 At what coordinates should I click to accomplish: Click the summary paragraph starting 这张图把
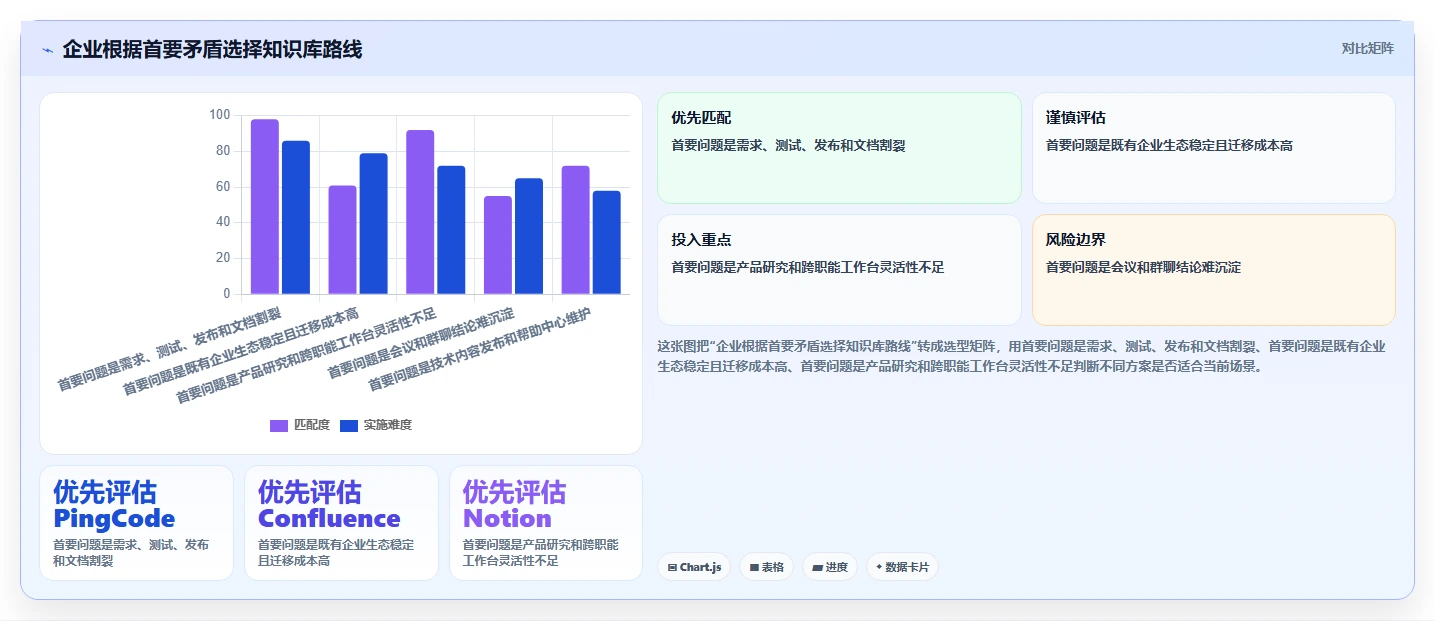(1022, 356)
